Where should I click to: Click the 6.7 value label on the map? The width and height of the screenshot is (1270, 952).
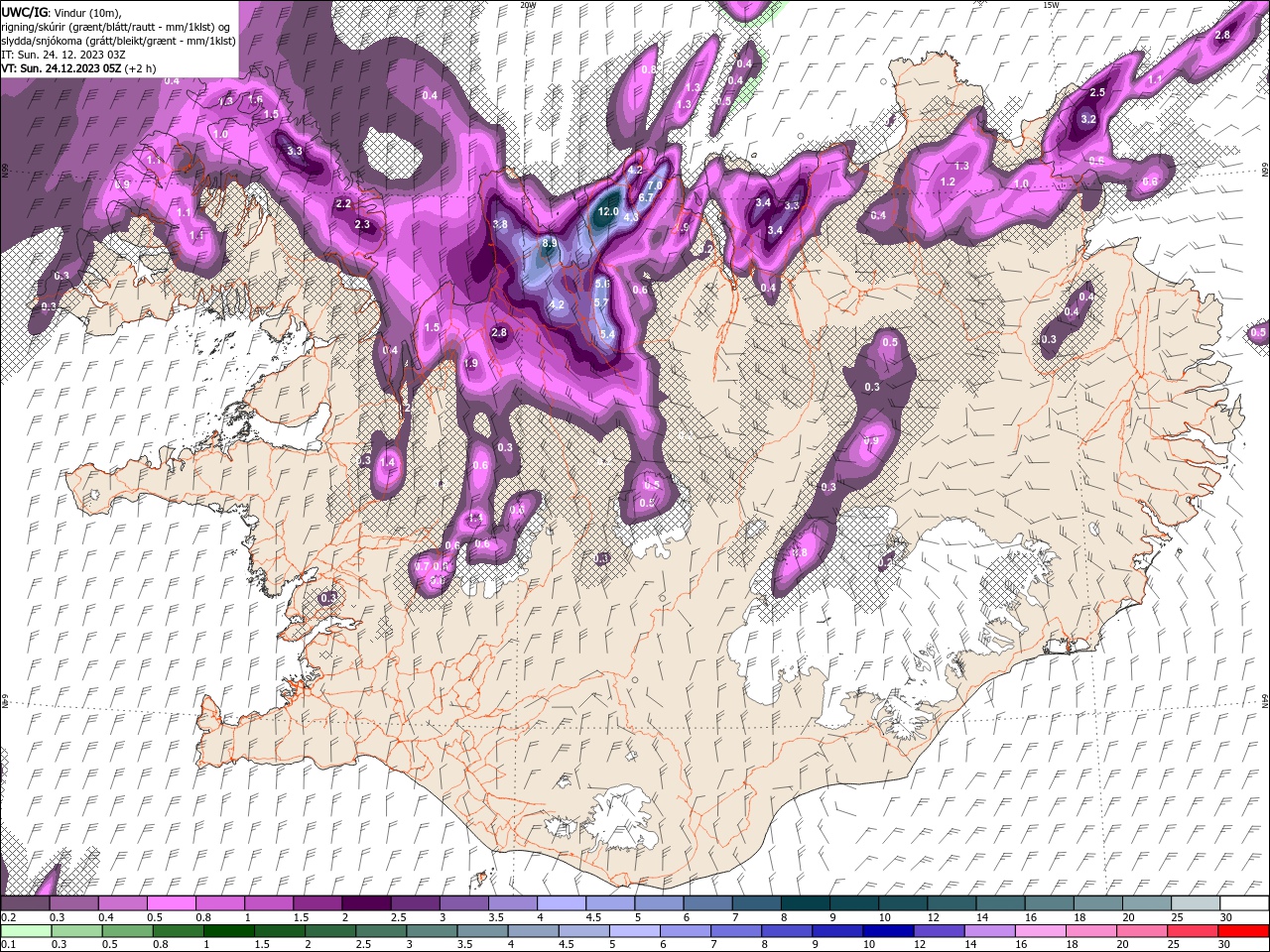coord(645,197)
